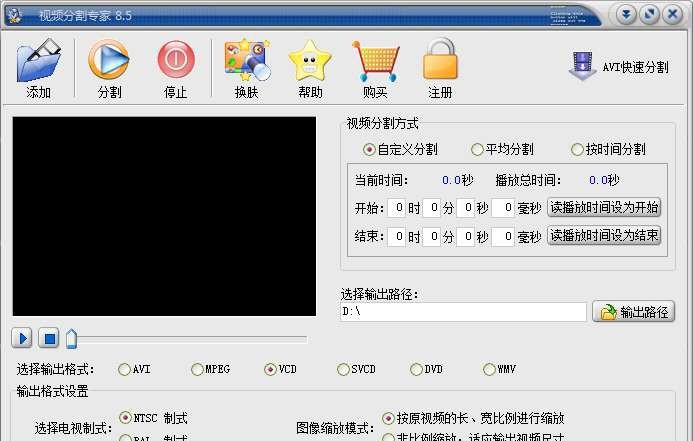The height and width of the screenshot is (441, 693).
Task: Click 读播放时间设为开始 button
Action: click(x=604, y=207)
